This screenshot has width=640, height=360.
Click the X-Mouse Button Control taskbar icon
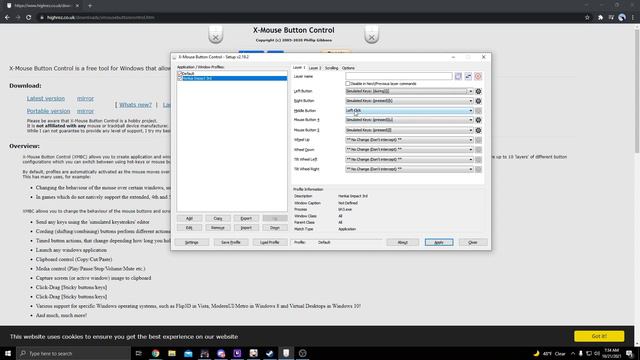coord(286,353)
